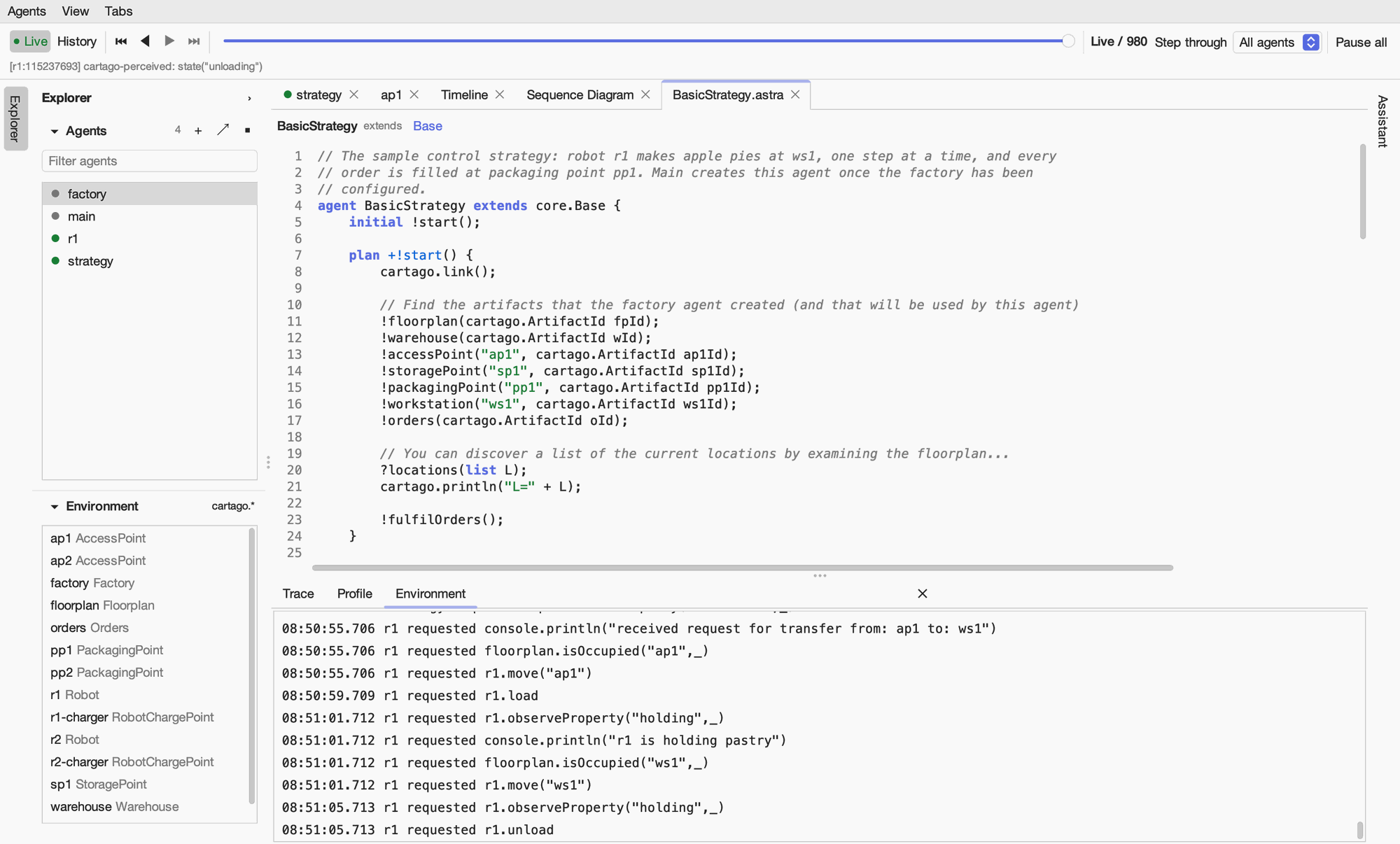Viewport: 1400px width, 844px height.
Task: Select the r1 agent
Action: click(x=149, y=239)
